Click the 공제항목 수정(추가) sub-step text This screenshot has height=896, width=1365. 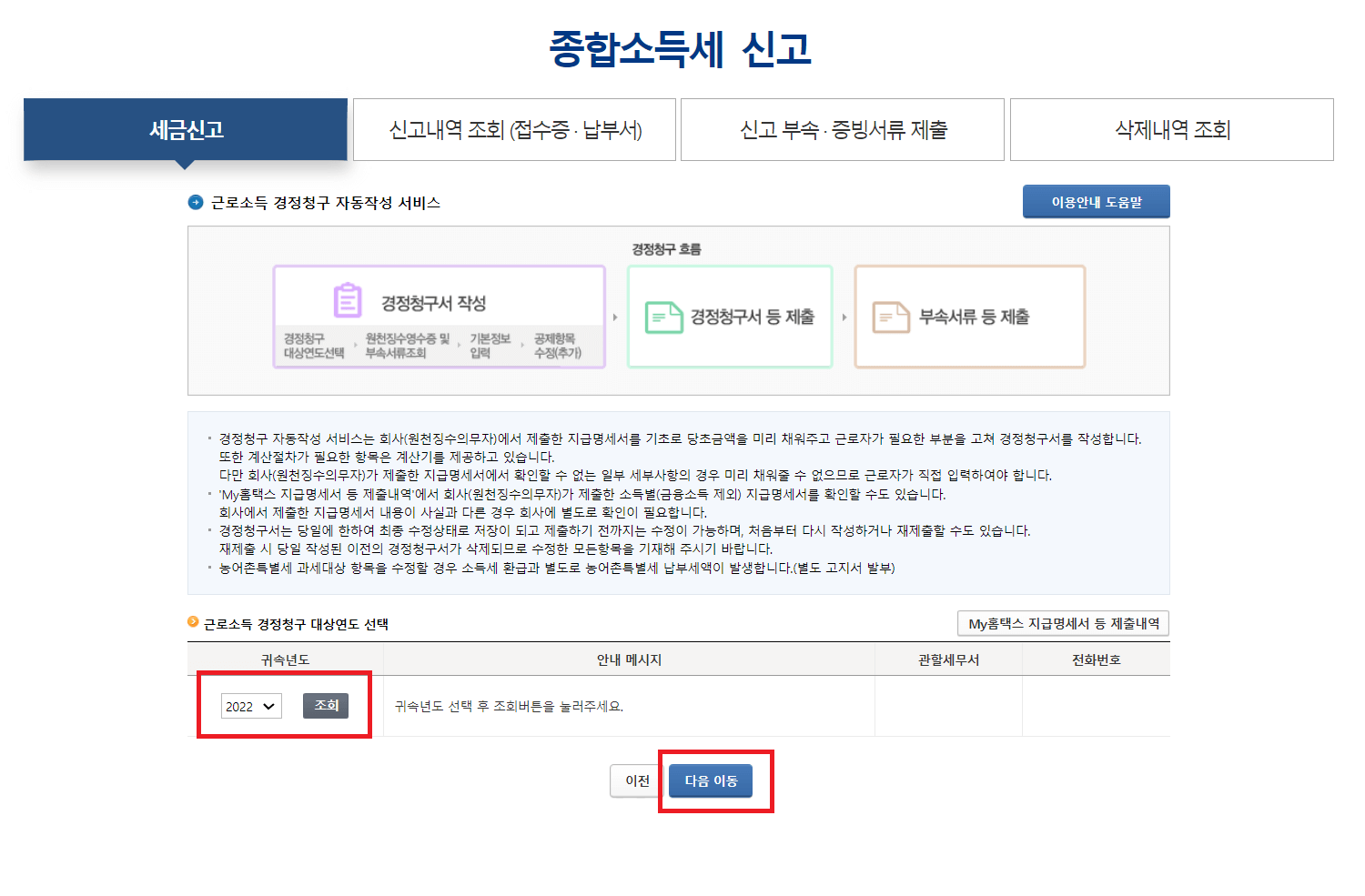tap(558, 346)
